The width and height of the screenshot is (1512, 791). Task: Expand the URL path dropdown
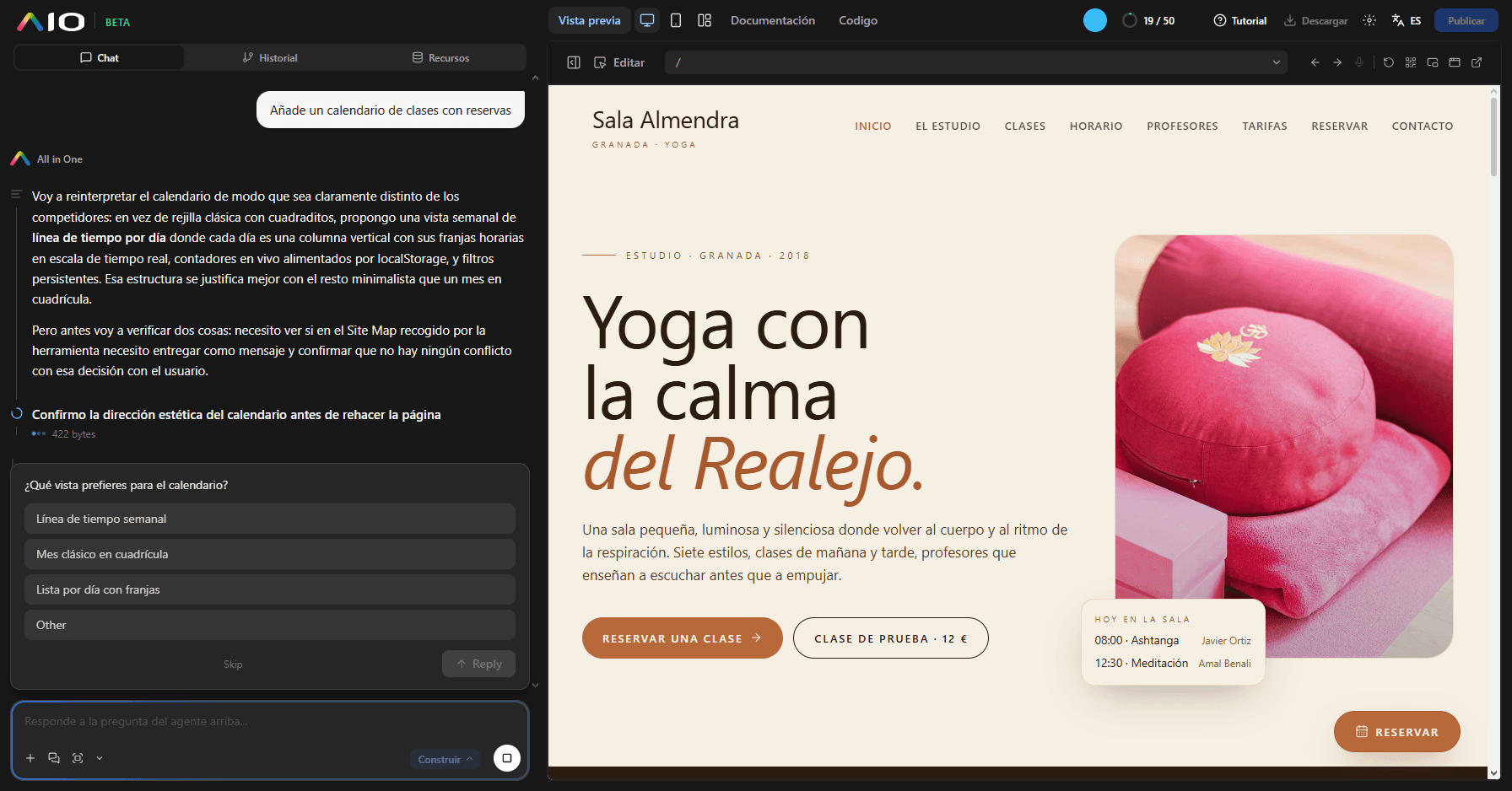point(1277,62)
